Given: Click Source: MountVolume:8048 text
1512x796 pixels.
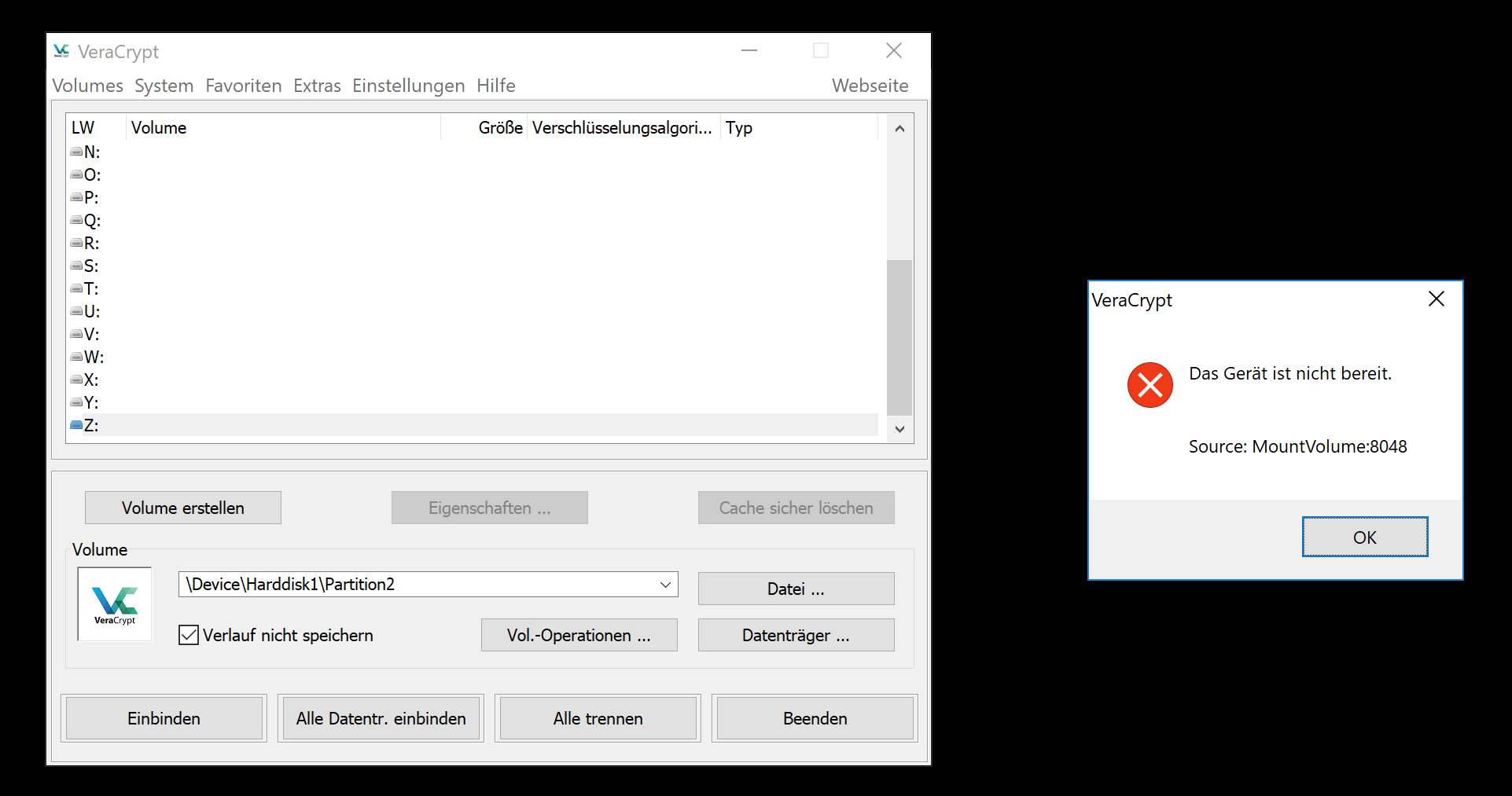Looking at the screenshot, I should point(1298,446).
